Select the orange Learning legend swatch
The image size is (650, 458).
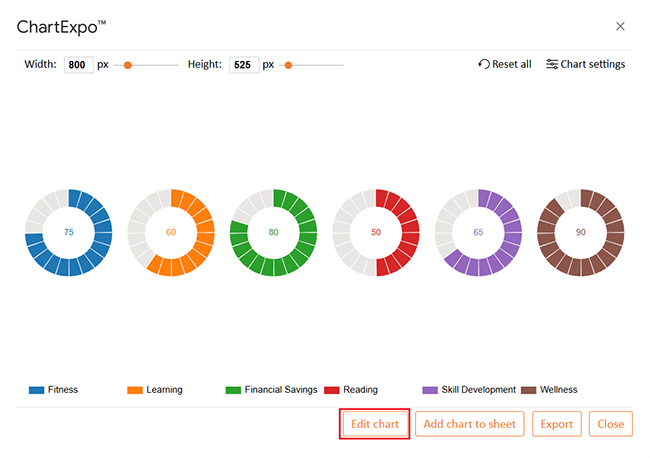click(x=135, y=390)
